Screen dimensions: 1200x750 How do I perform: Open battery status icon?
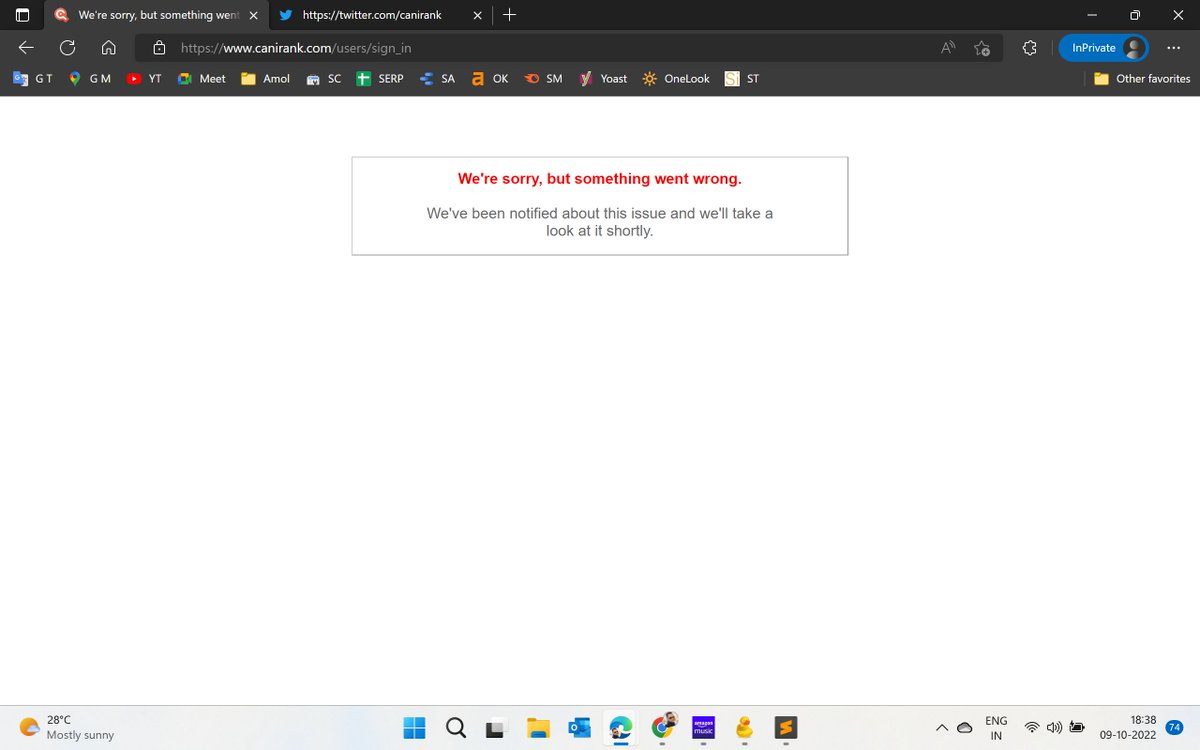coord(1077,727)
